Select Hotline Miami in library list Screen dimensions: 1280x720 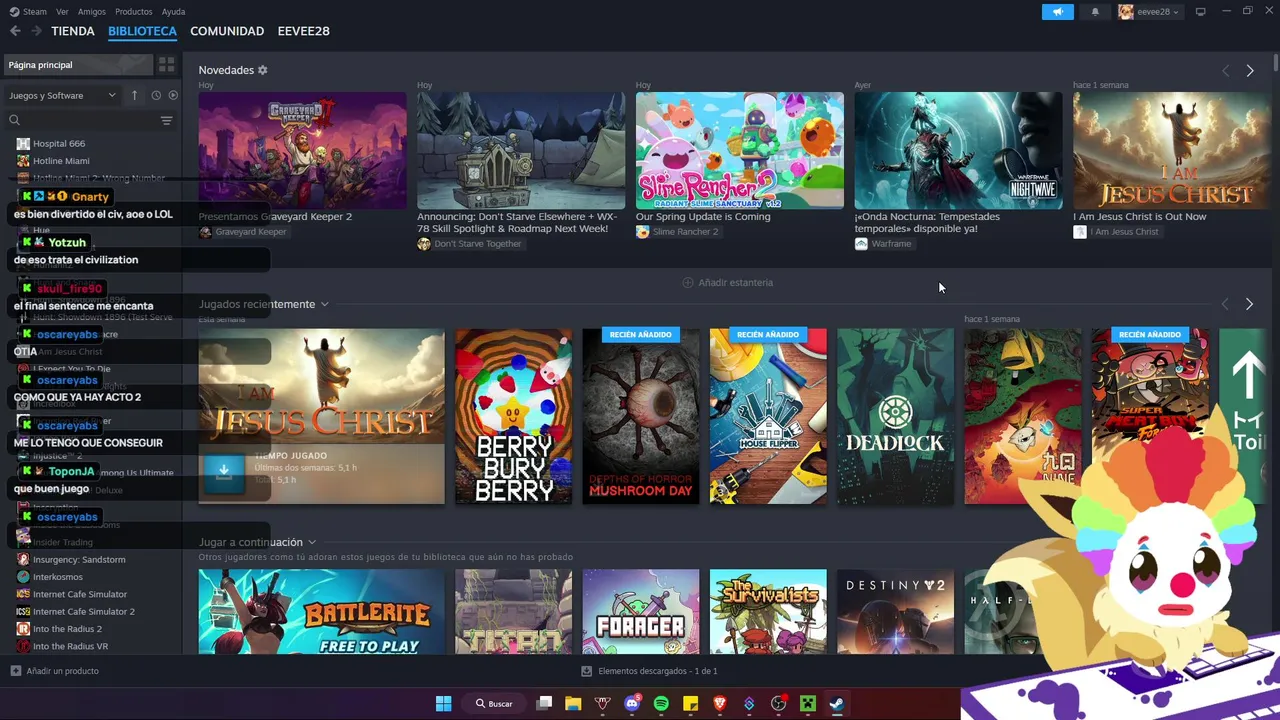click(x=61, y=160)
